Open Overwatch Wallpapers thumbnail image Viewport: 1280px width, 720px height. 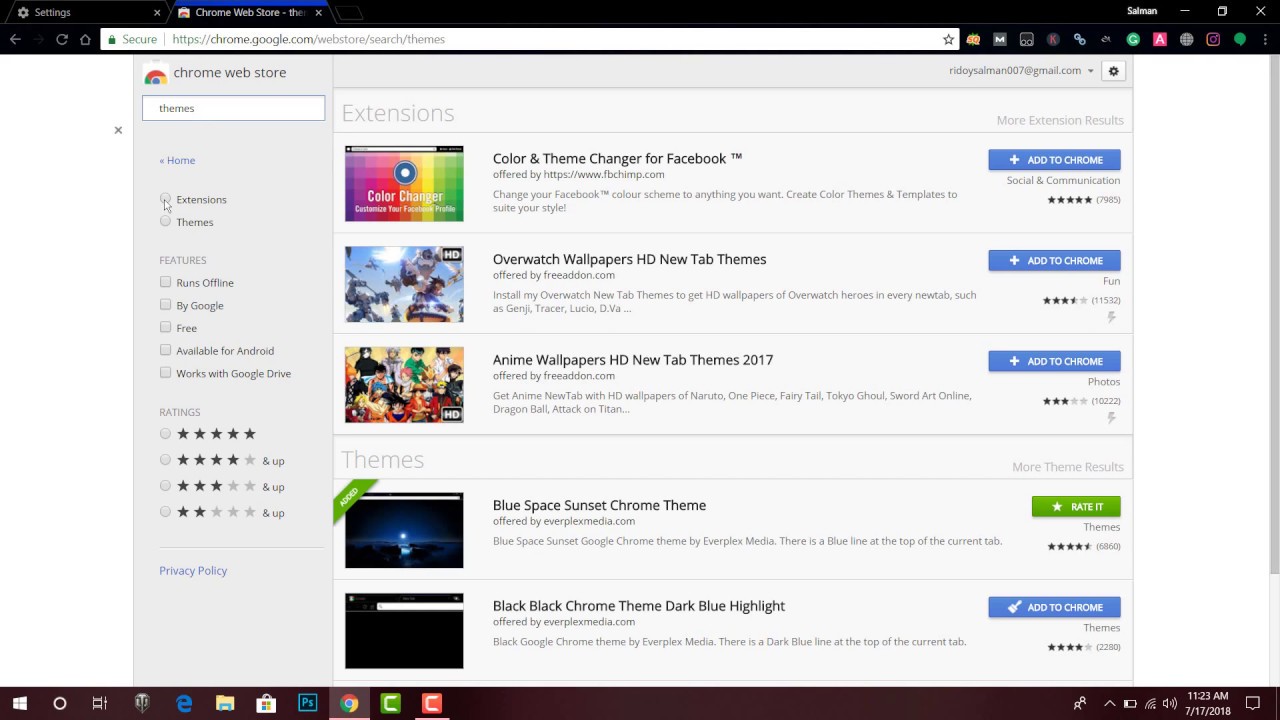(x=404, y=284)
